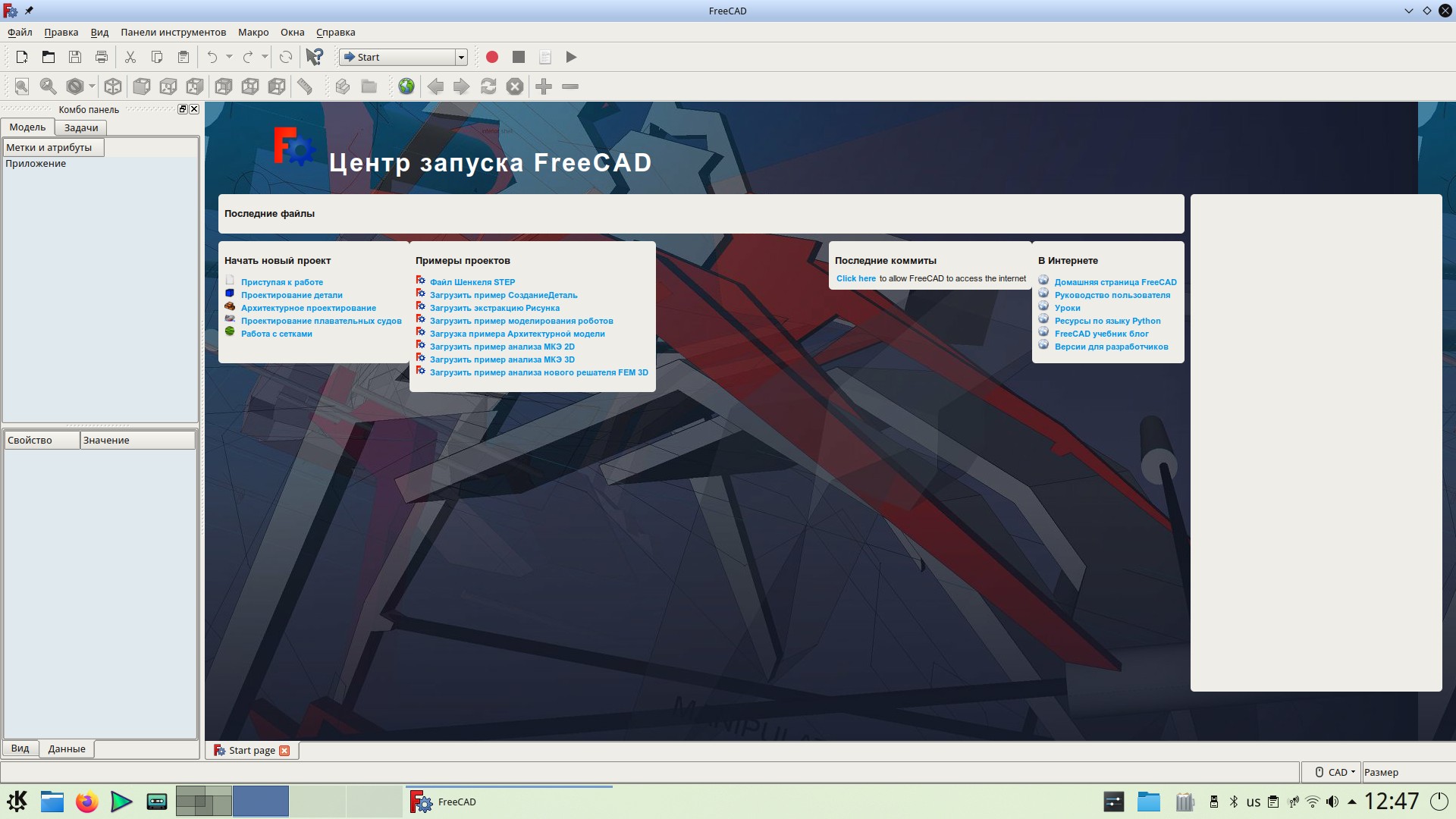1456x819 pixels.
Task: Click the Execute macro play button
Action: pos(571,57)
